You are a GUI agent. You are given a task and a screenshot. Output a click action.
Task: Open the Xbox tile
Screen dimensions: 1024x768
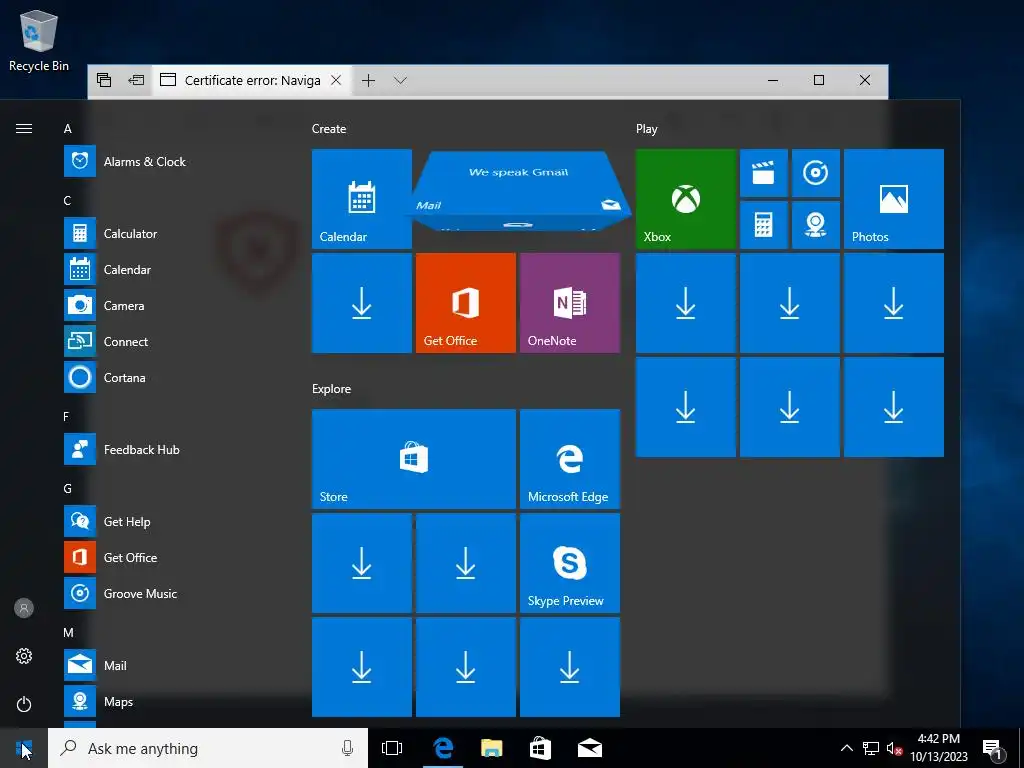click(686, 199)
